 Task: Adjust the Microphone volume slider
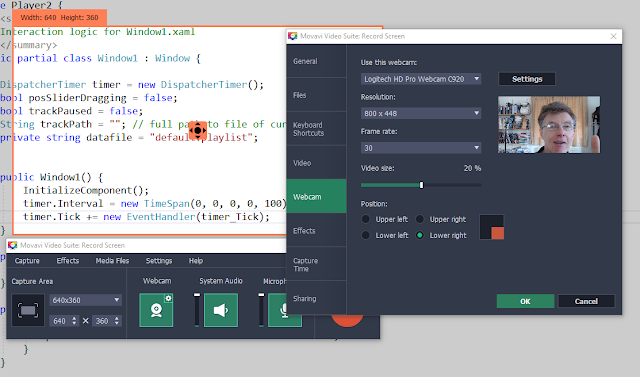[261, 310]
